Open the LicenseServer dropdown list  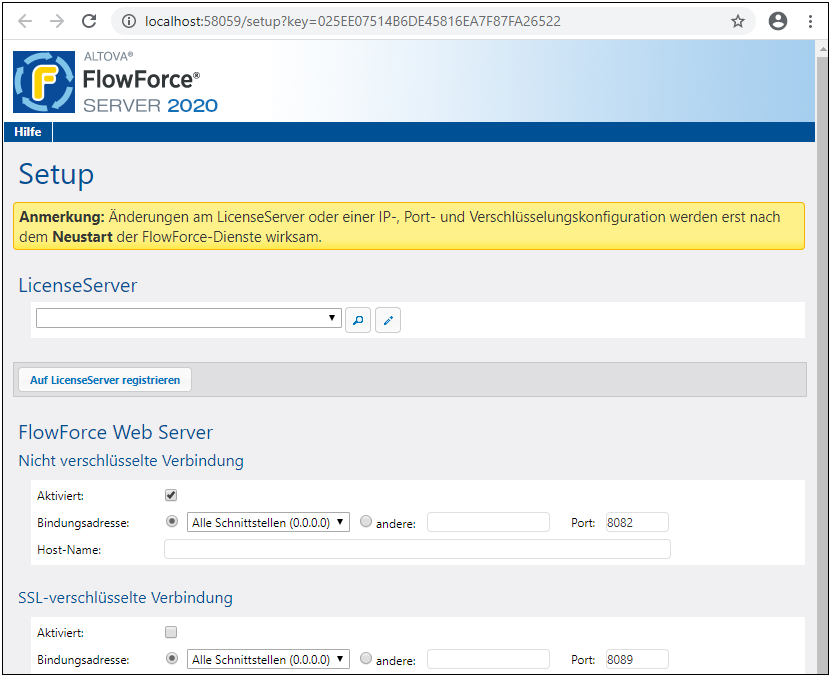tap(189, 318)
